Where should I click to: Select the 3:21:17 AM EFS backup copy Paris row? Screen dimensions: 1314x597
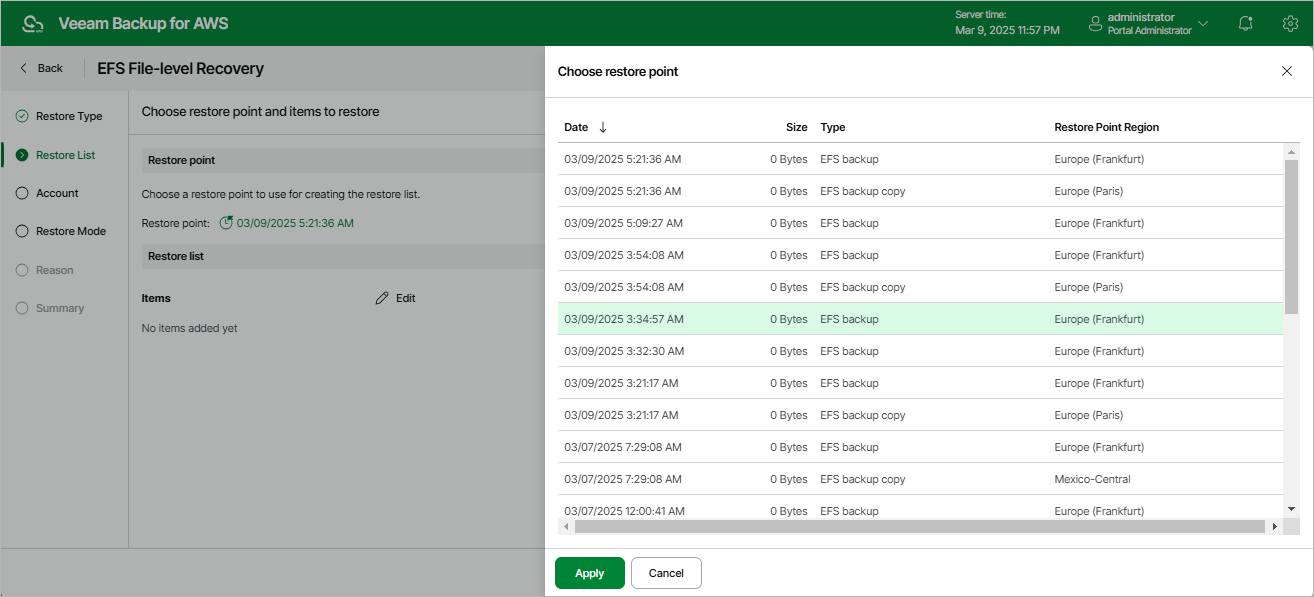(920, 415)
